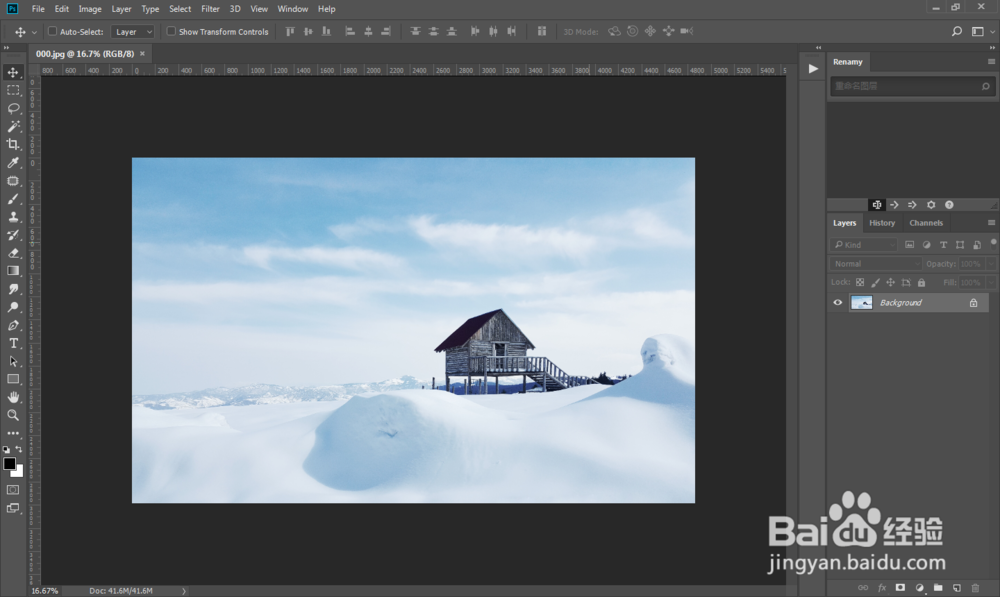Create a new layer
This screenshot has height=597, width=1000.
tap(958, 588)
